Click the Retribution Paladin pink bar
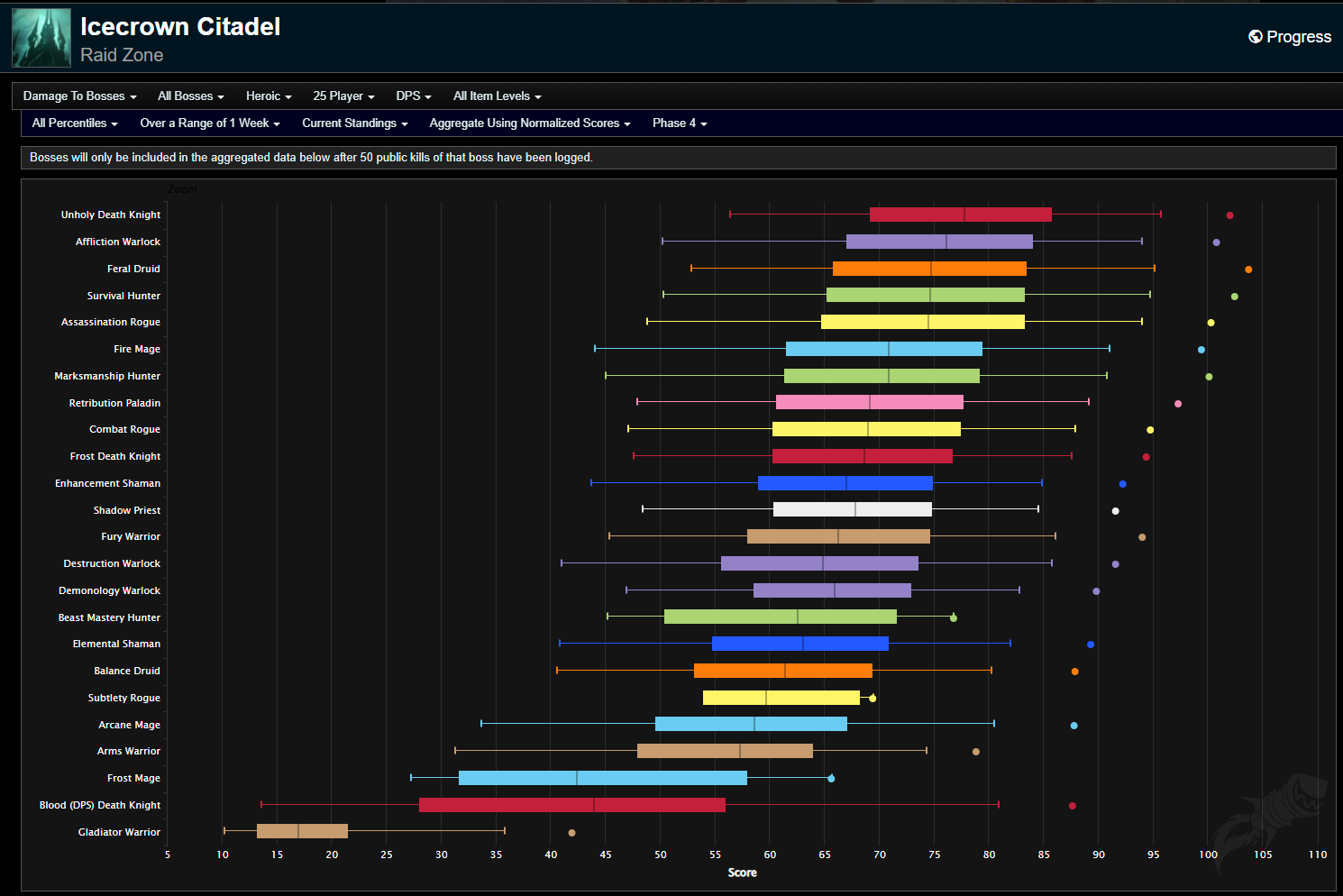Image resolution: width=1343 pixels, height=896 pixels. (x=870, y=402)
